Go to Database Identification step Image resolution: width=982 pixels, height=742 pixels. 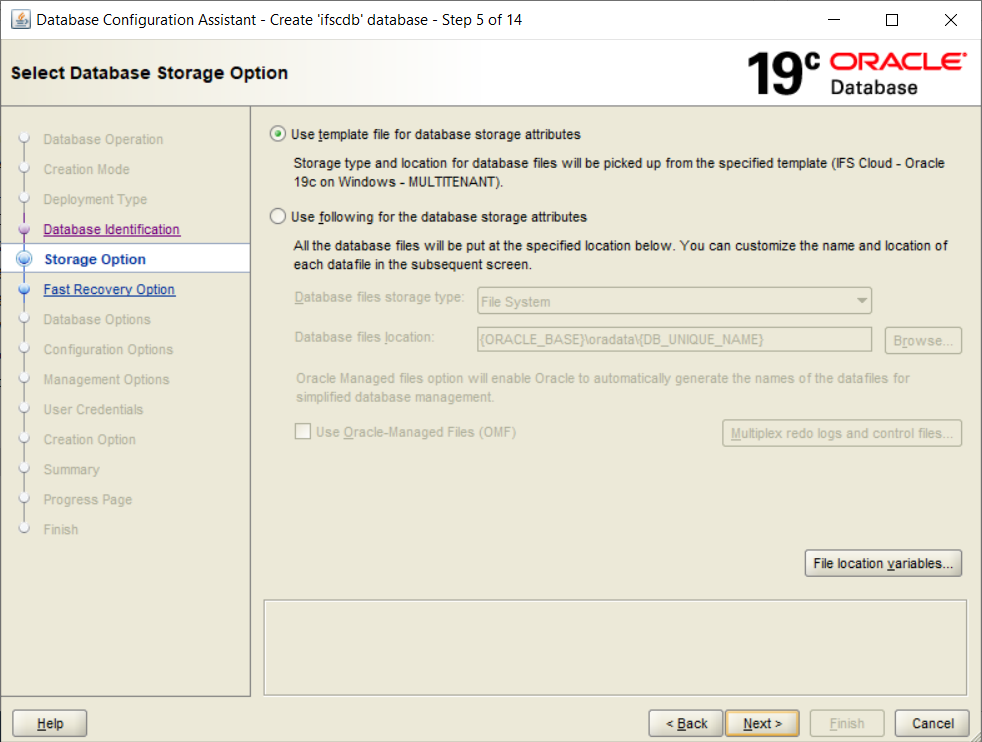click(x=111, y=229)
